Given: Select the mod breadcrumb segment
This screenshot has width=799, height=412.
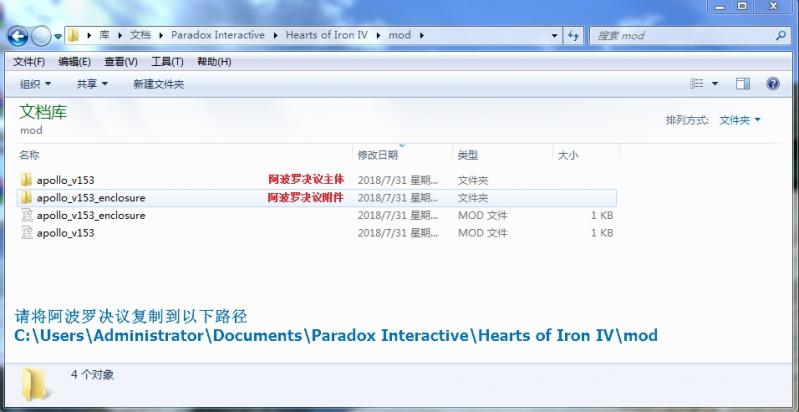Looking at the screenshot, I should (x=400, y=36).
